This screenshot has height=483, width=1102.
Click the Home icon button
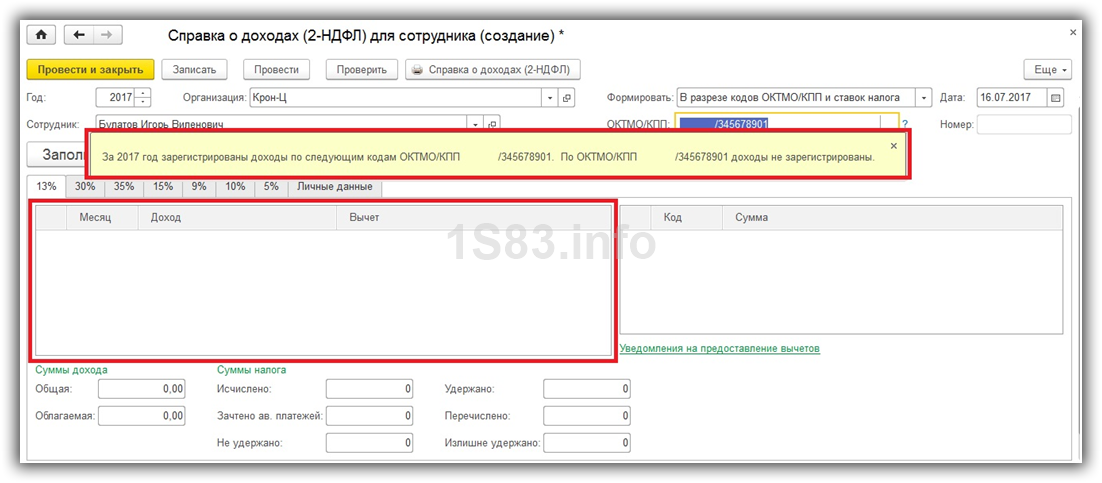(42, 35)
